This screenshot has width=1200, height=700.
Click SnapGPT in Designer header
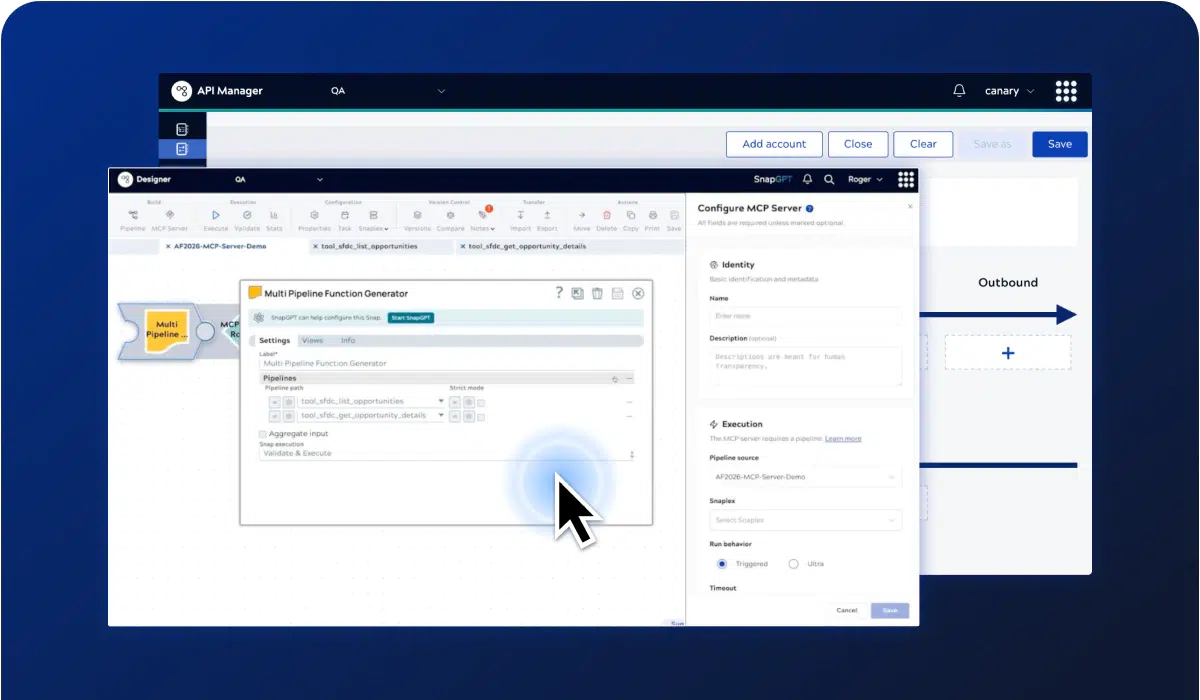pyautogui.click(x=771, y=180)
